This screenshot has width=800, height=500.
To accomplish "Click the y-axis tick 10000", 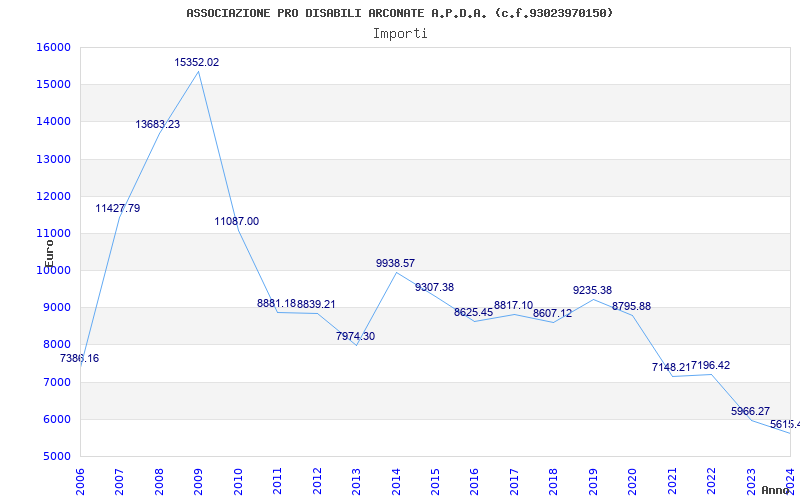I will (x=53, y=270).
